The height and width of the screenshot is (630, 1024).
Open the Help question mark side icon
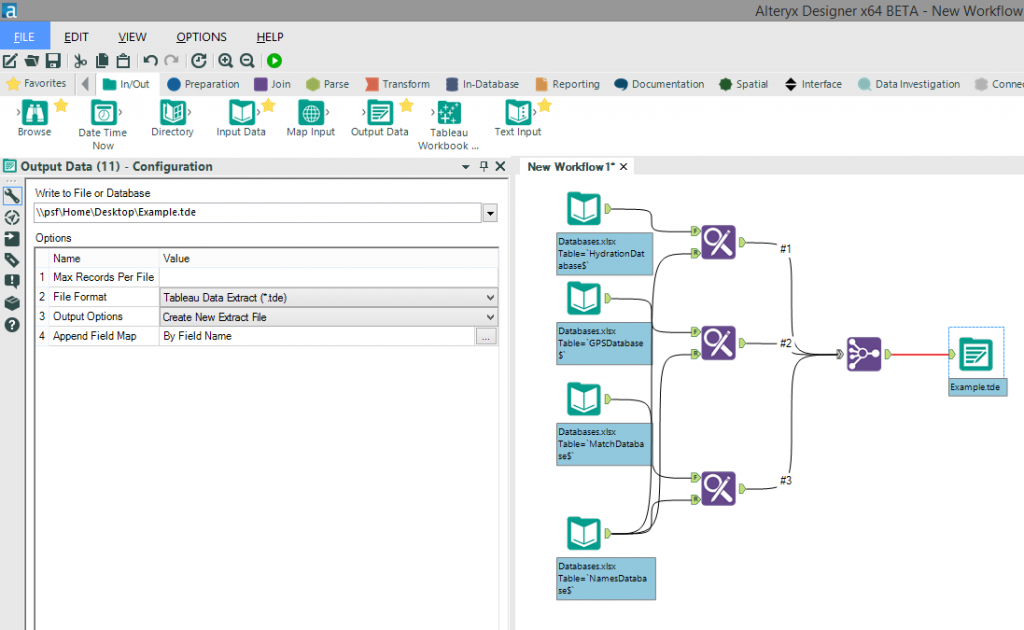click(x=12, y=324)
